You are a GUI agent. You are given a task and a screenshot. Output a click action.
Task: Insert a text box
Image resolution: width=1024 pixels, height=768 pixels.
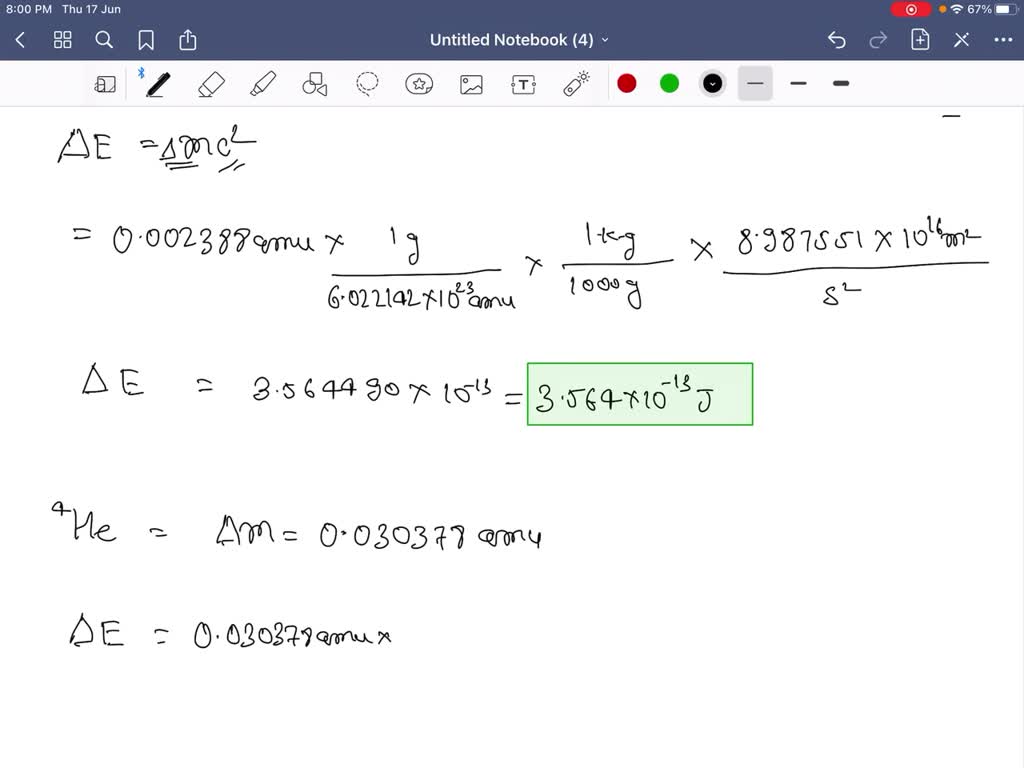(x=523, y=84)
